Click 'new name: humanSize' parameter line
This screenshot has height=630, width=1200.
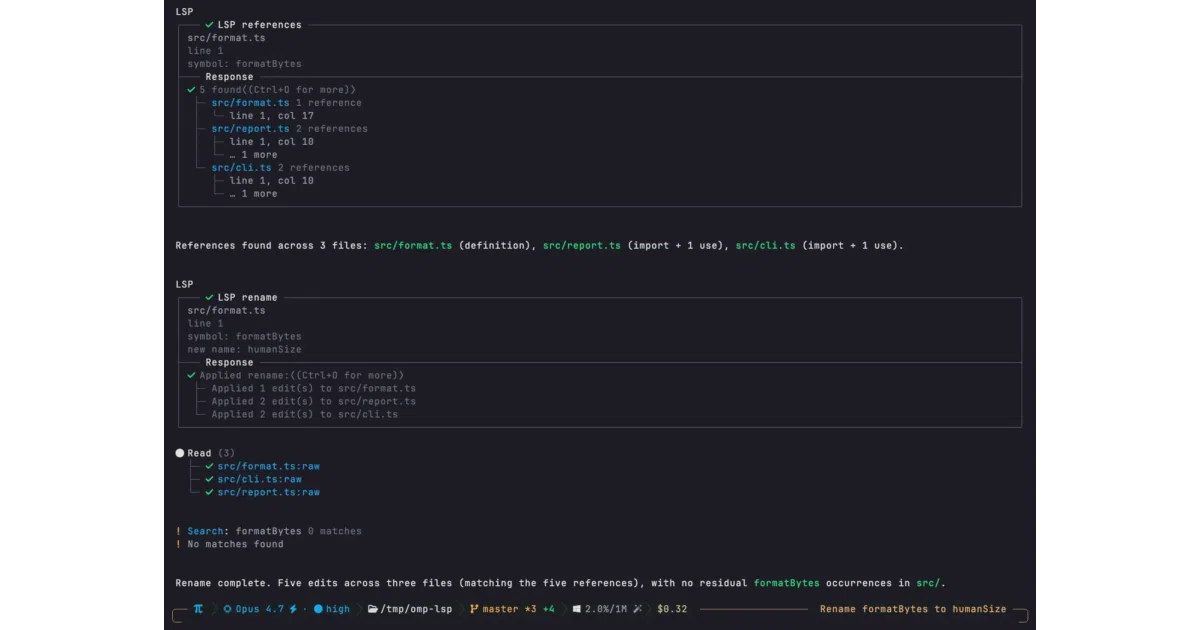tap(245, 349)
